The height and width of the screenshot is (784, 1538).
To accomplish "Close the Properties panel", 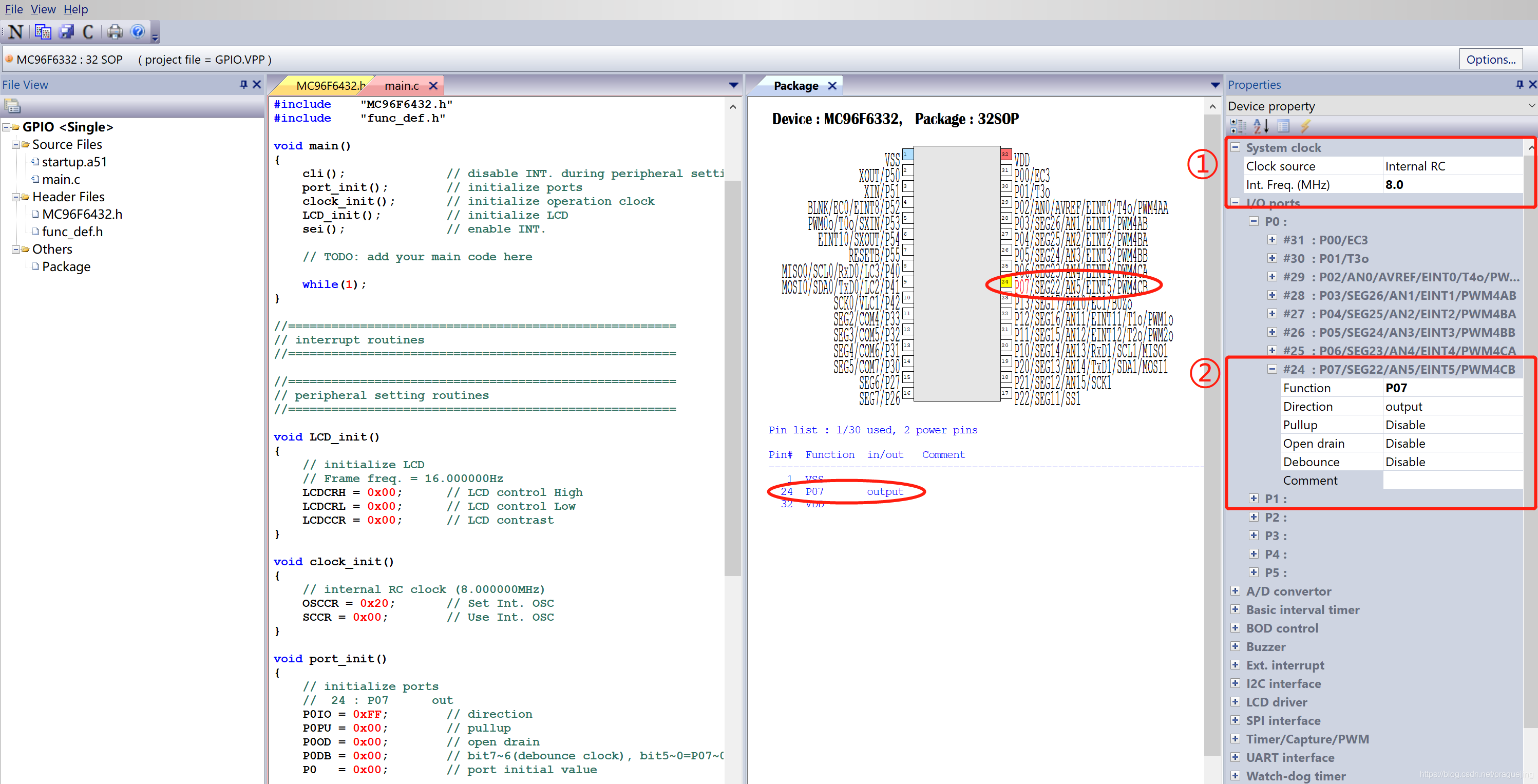I will coord(1532,84).
